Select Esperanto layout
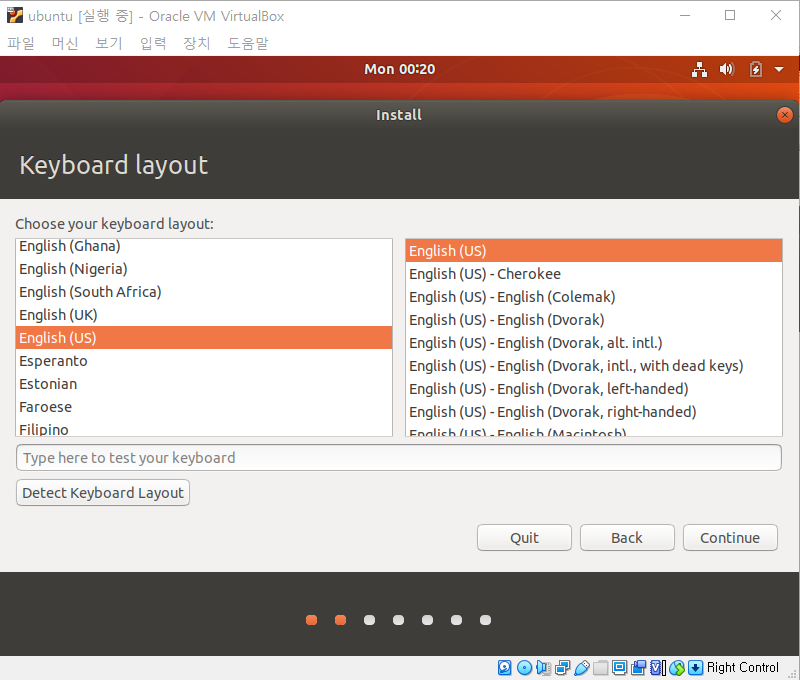Image resolution: width=800 pixels, height=680 pixels. (x=204, y=361)
